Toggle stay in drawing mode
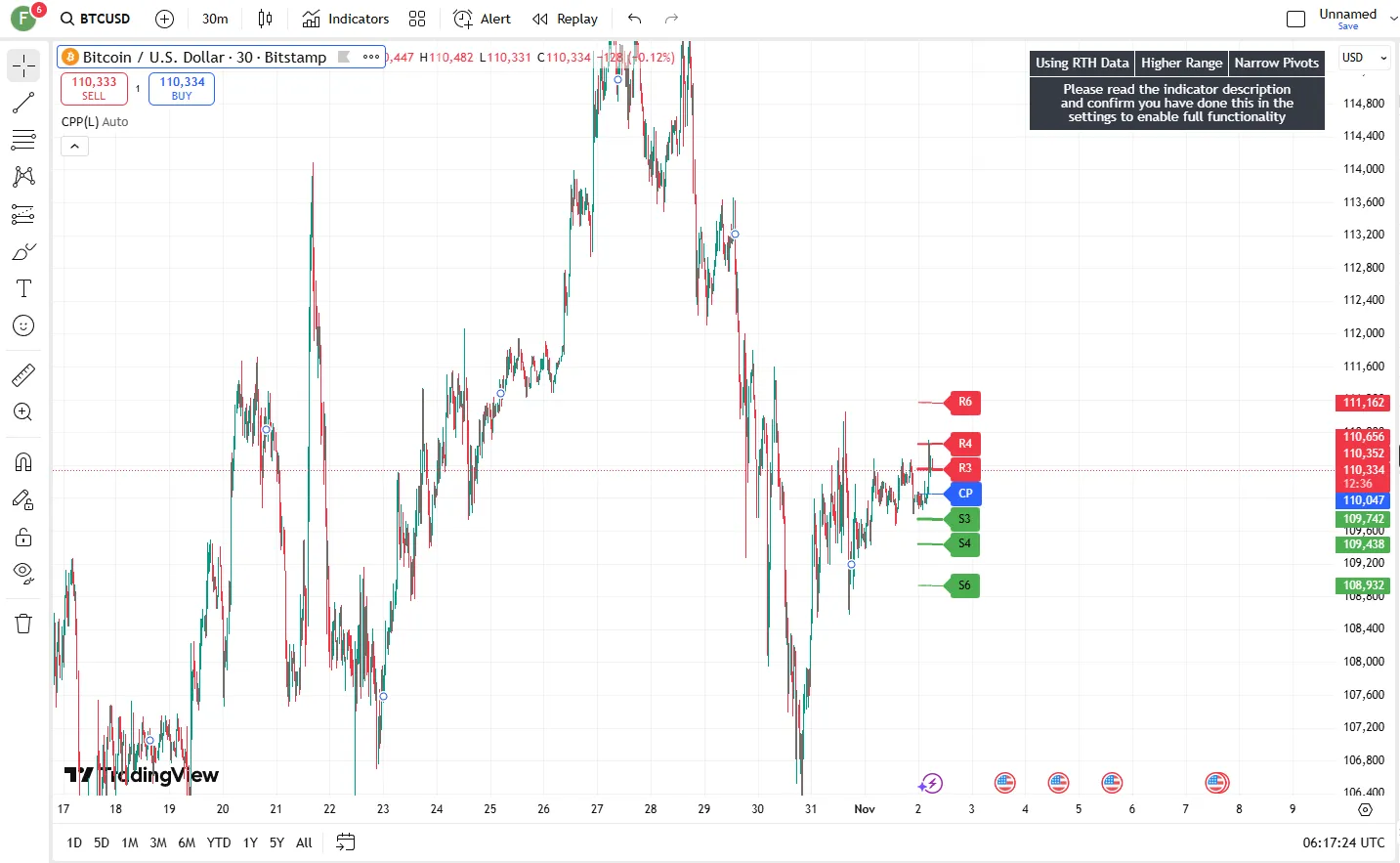Viewport: 1400px width, 863px height. point(23,499)
